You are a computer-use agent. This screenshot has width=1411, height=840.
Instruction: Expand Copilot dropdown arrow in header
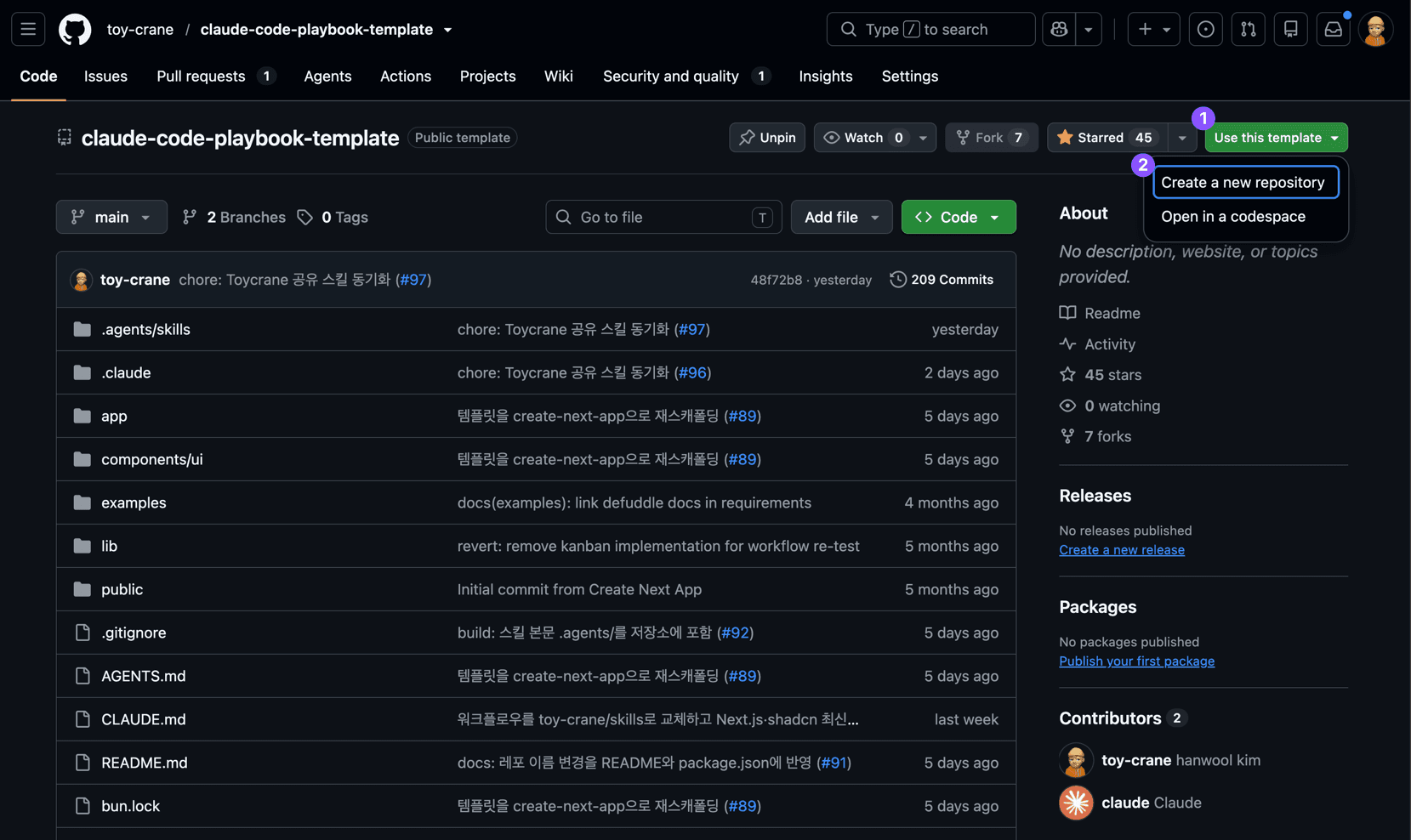[1089, 29]
